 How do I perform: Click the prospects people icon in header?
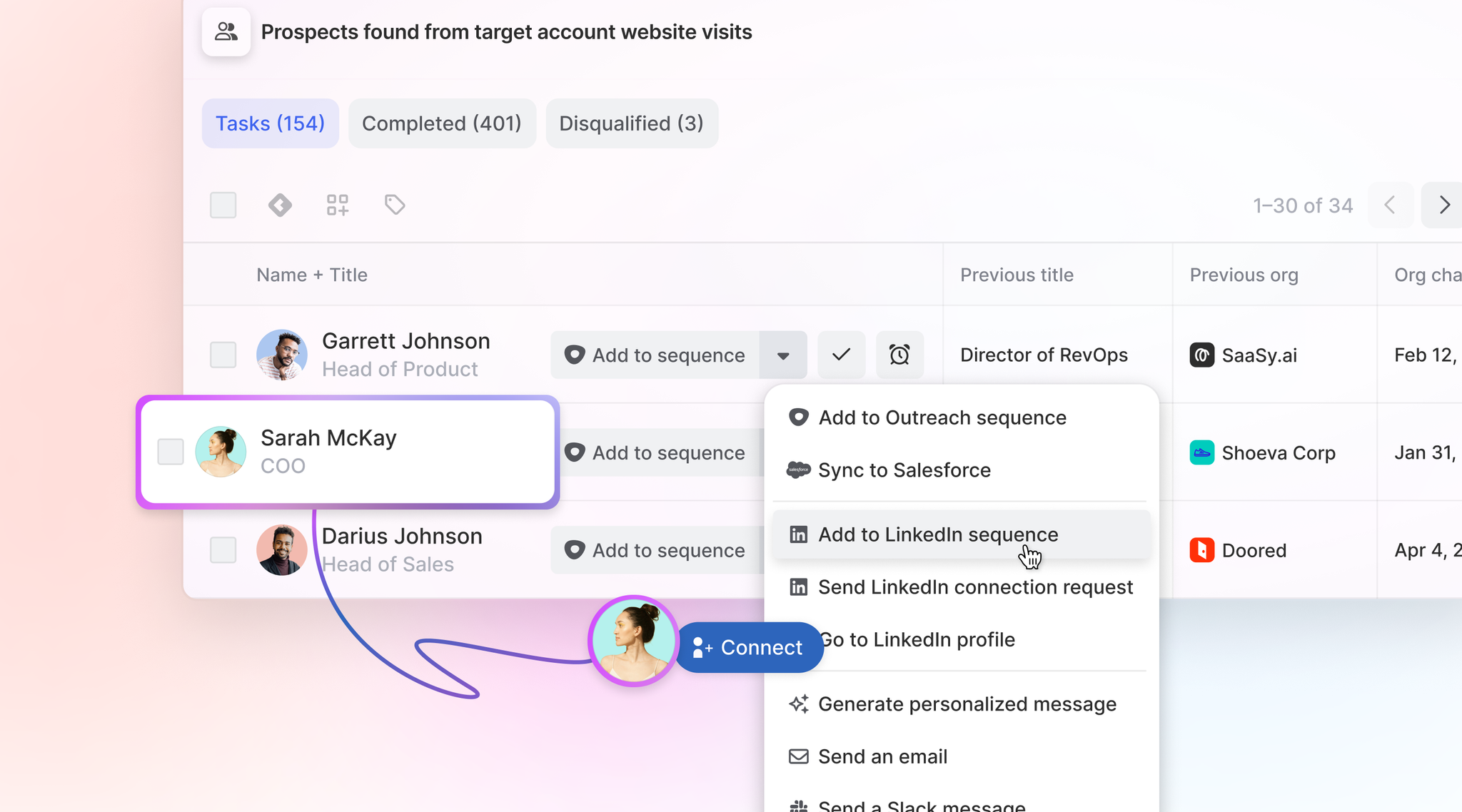point(226,32)
